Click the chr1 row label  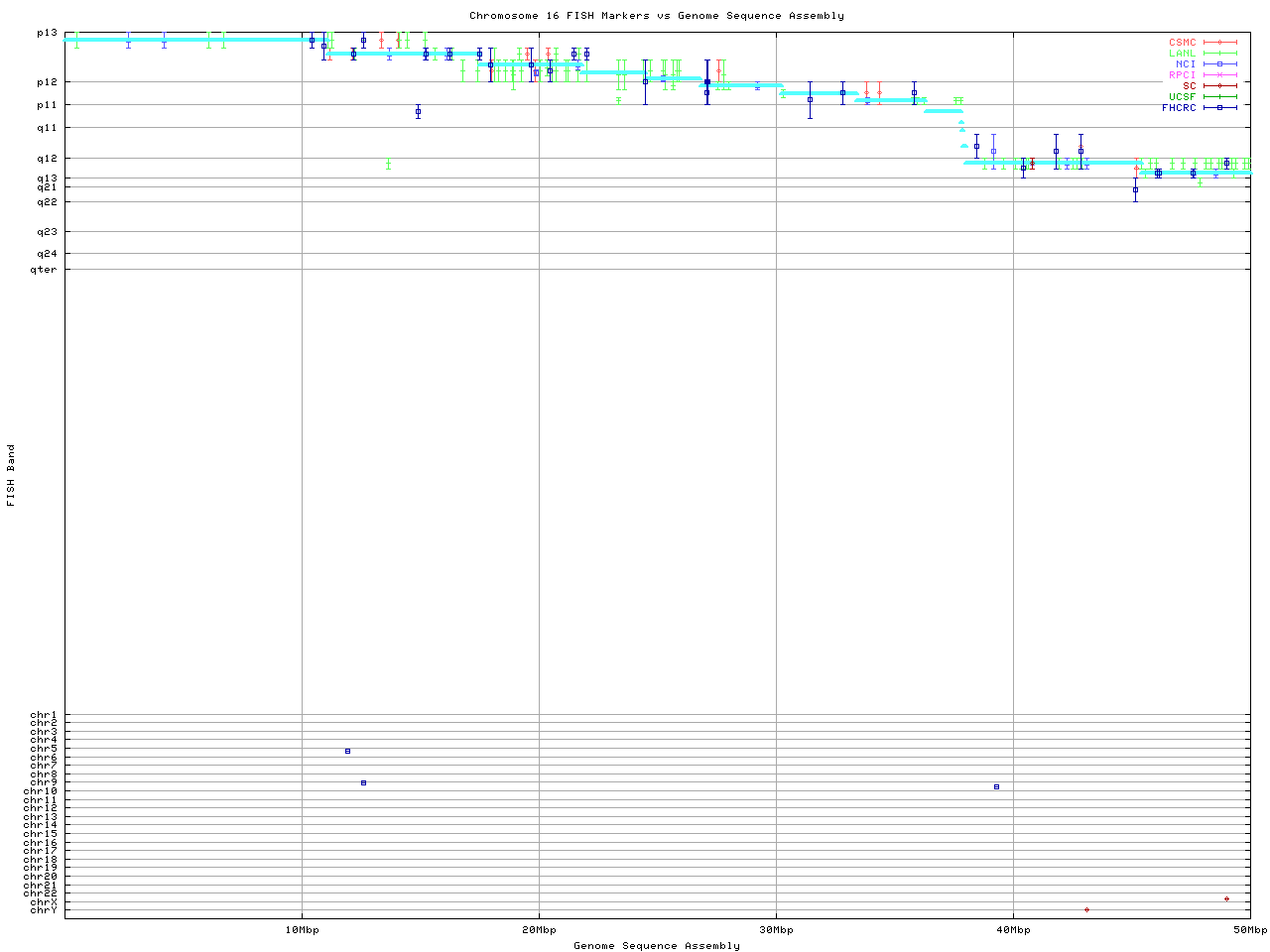click(44, 715)
